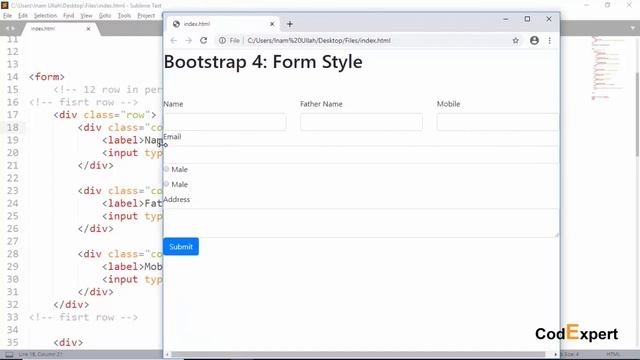Click into the Mobile input field

coord(498,122)
